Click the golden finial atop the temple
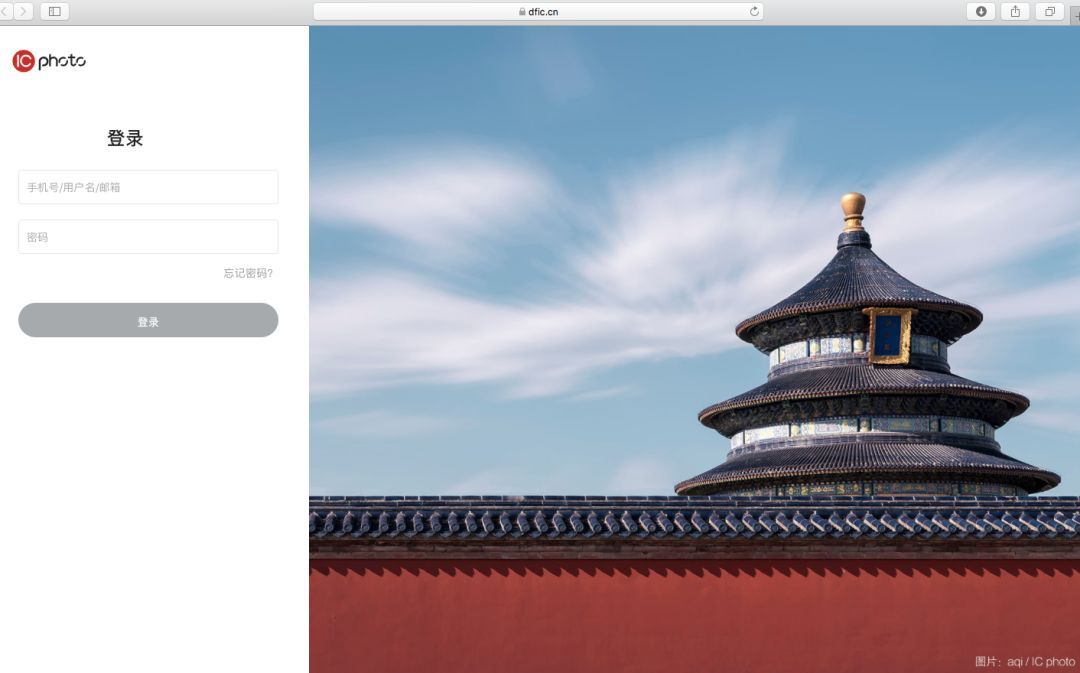Screen dimensions: 1080x673 click(x=853, y=209)
